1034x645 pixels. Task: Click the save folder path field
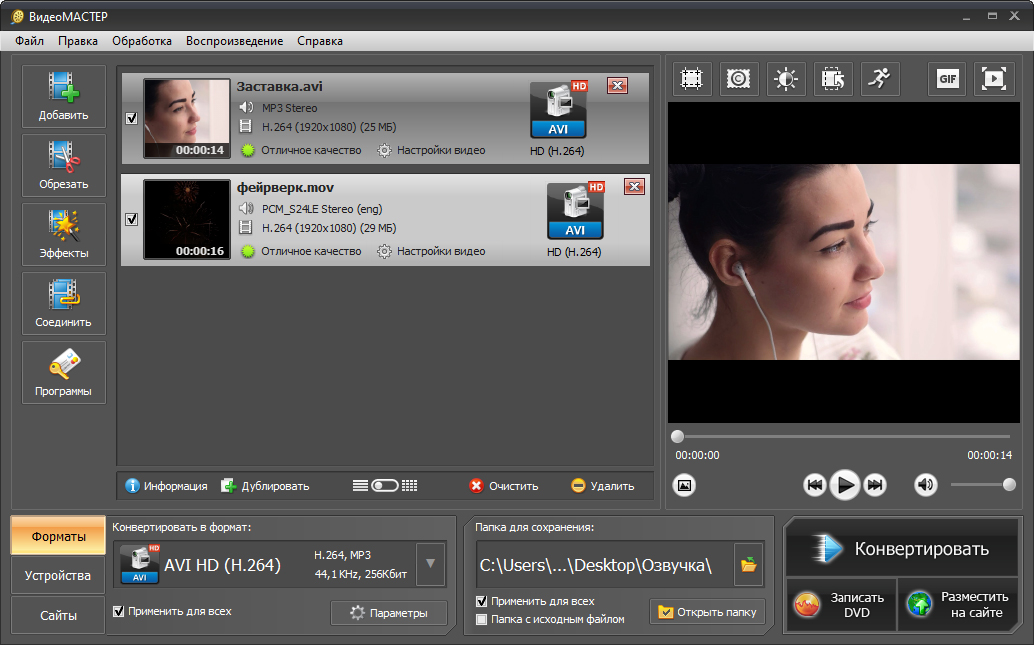(x=605, y=565)
